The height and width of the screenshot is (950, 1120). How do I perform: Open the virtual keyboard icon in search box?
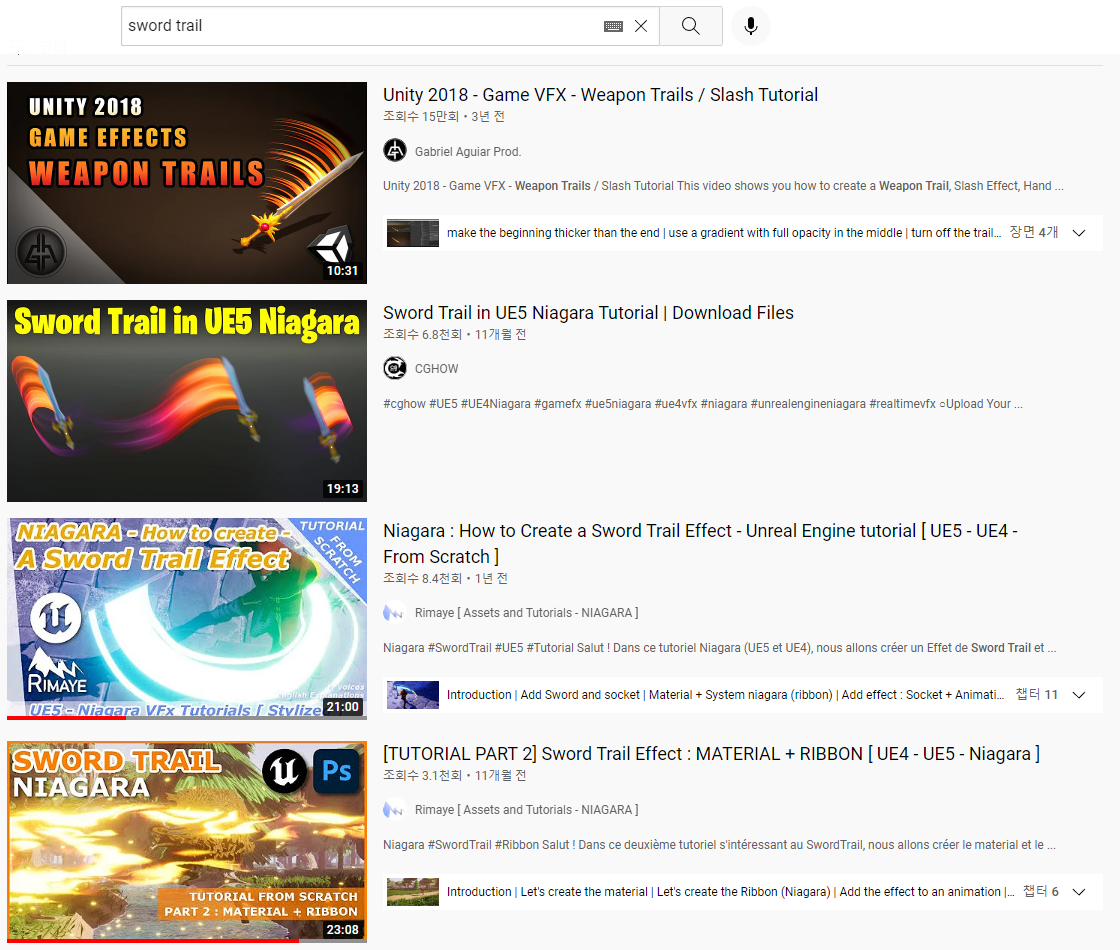click(x=613, y=26)
